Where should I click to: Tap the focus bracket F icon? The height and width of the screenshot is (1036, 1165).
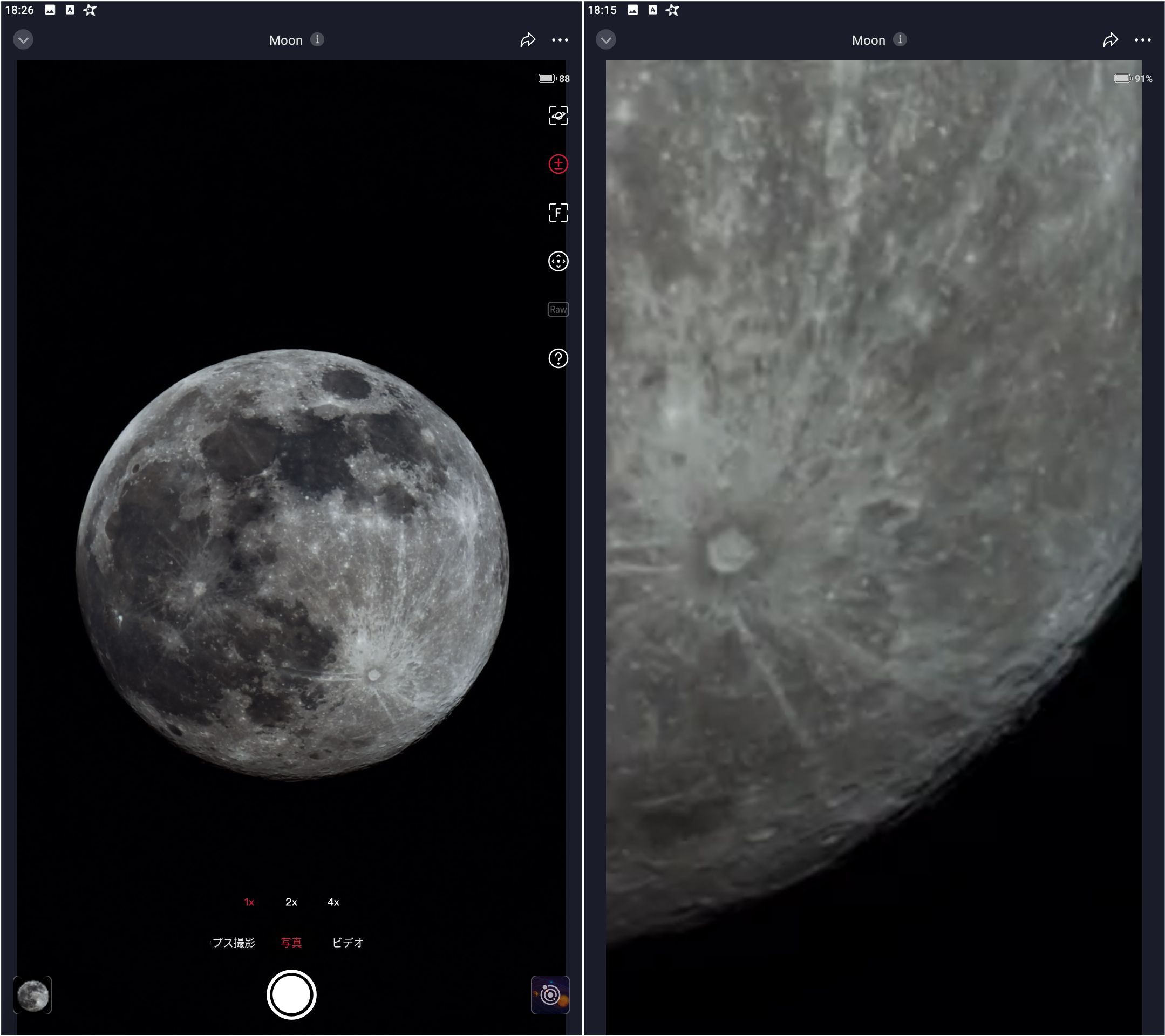(558, 213)
